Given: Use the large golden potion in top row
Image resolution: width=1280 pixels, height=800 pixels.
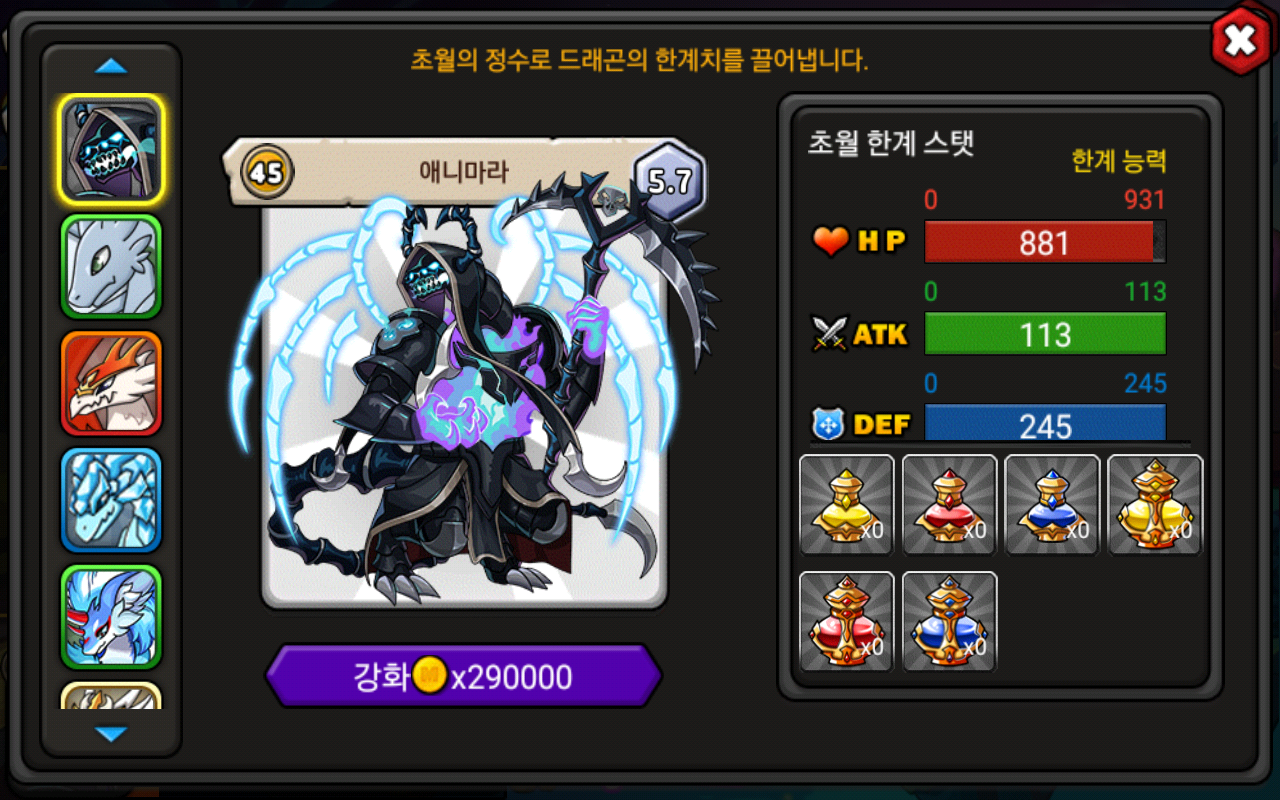Looking at the screenshot, I should point(1155,505).
